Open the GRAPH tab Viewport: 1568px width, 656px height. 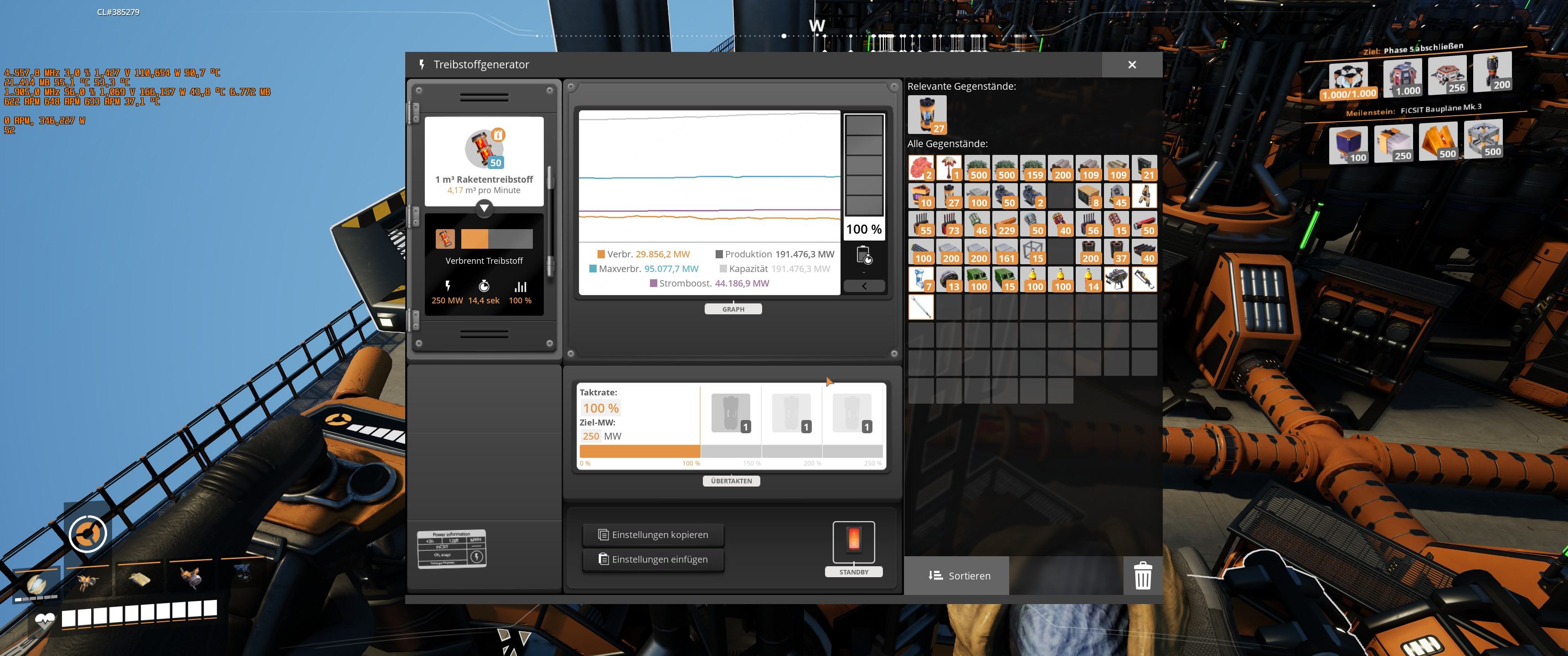tap(733, 309)
